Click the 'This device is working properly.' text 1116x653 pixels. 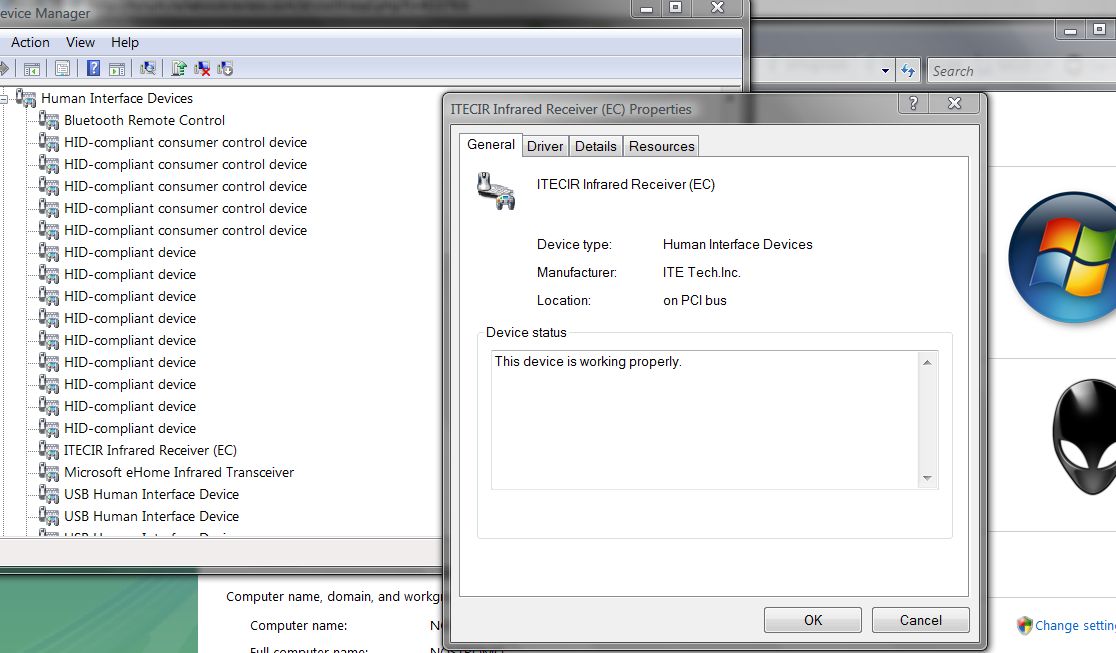tap(588, 361)
